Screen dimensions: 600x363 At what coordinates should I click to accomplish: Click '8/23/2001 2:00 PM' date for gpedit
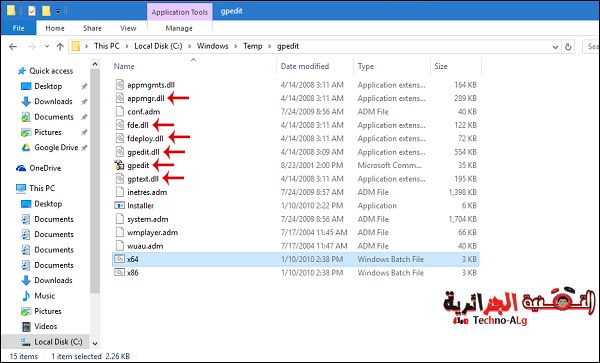click(x=311, y=165)
